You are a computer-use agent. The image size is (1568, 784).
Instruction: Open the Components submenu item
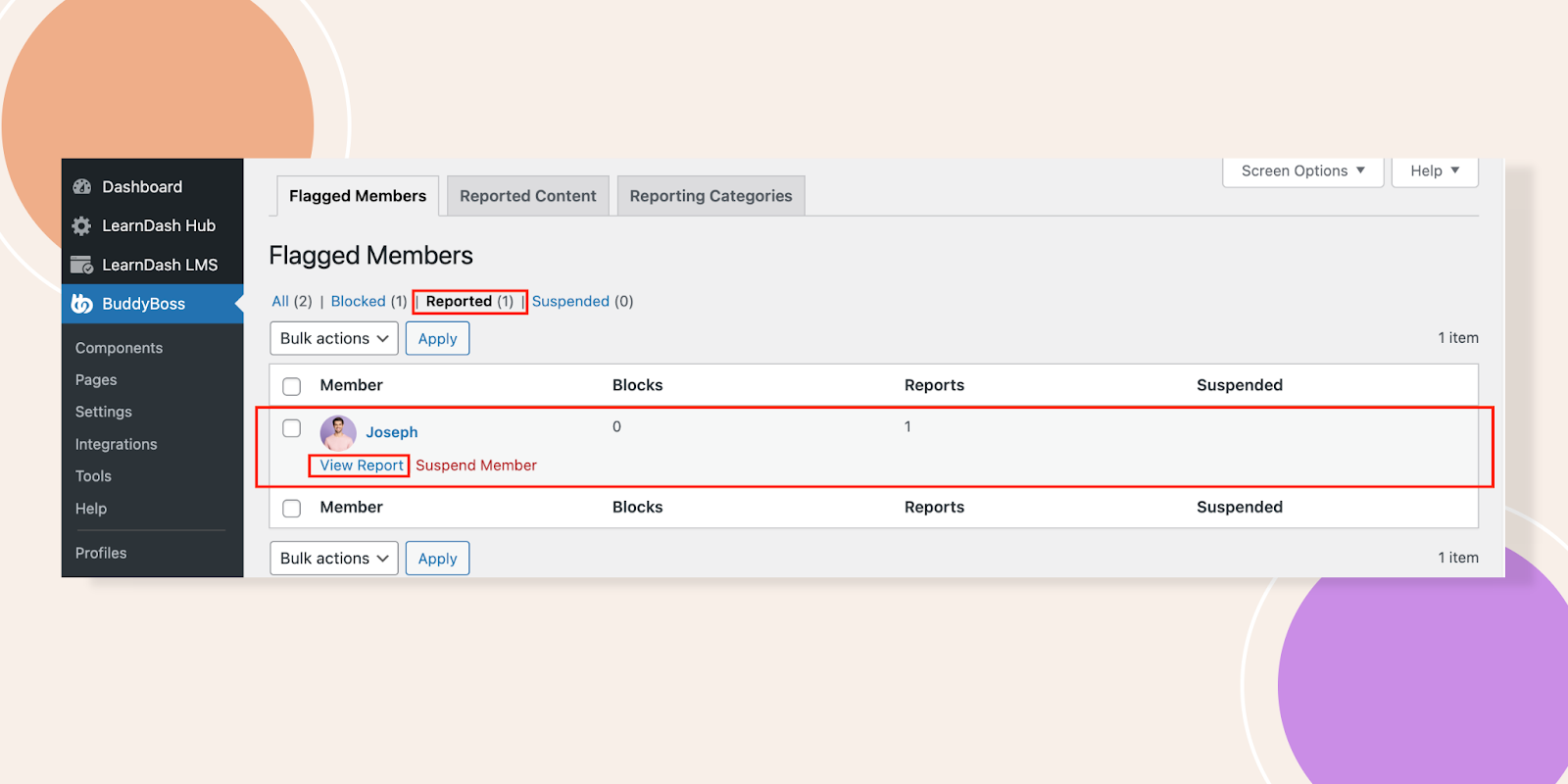tap(119, 348)
